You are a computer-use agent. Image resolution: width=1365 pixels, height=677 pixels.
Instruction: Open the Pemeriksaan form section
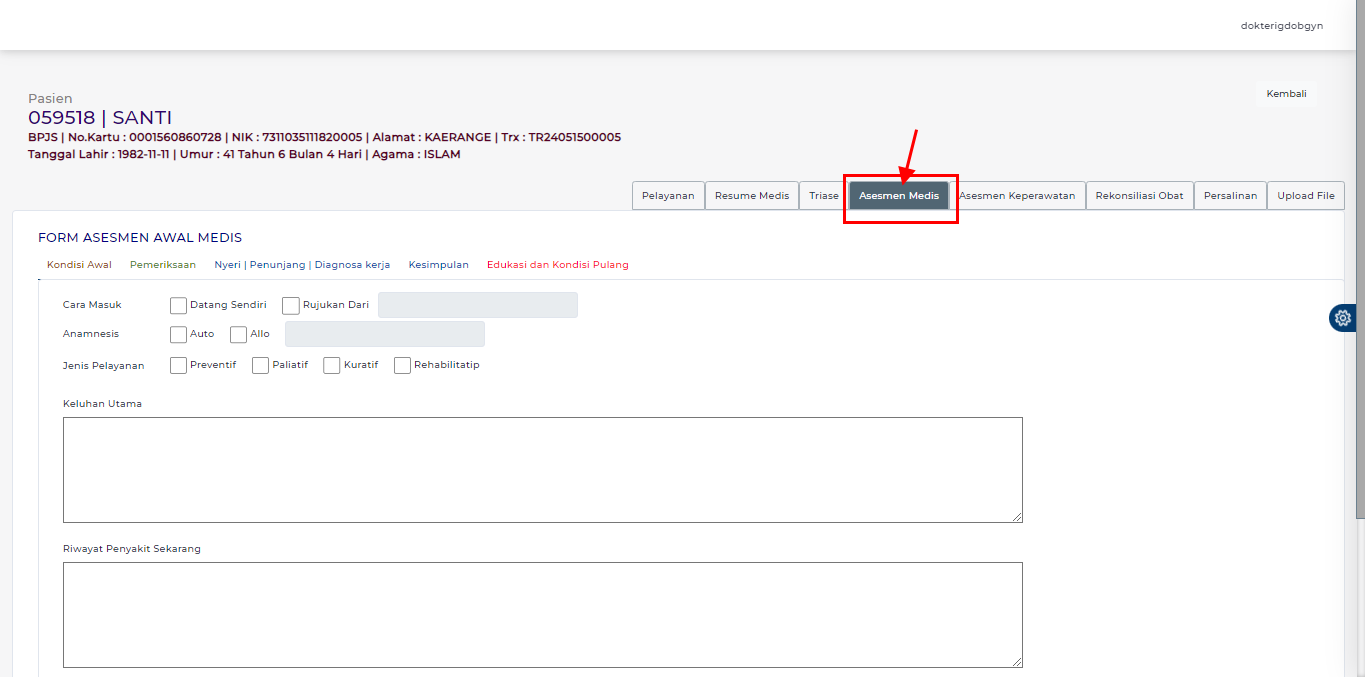[162, 265]
